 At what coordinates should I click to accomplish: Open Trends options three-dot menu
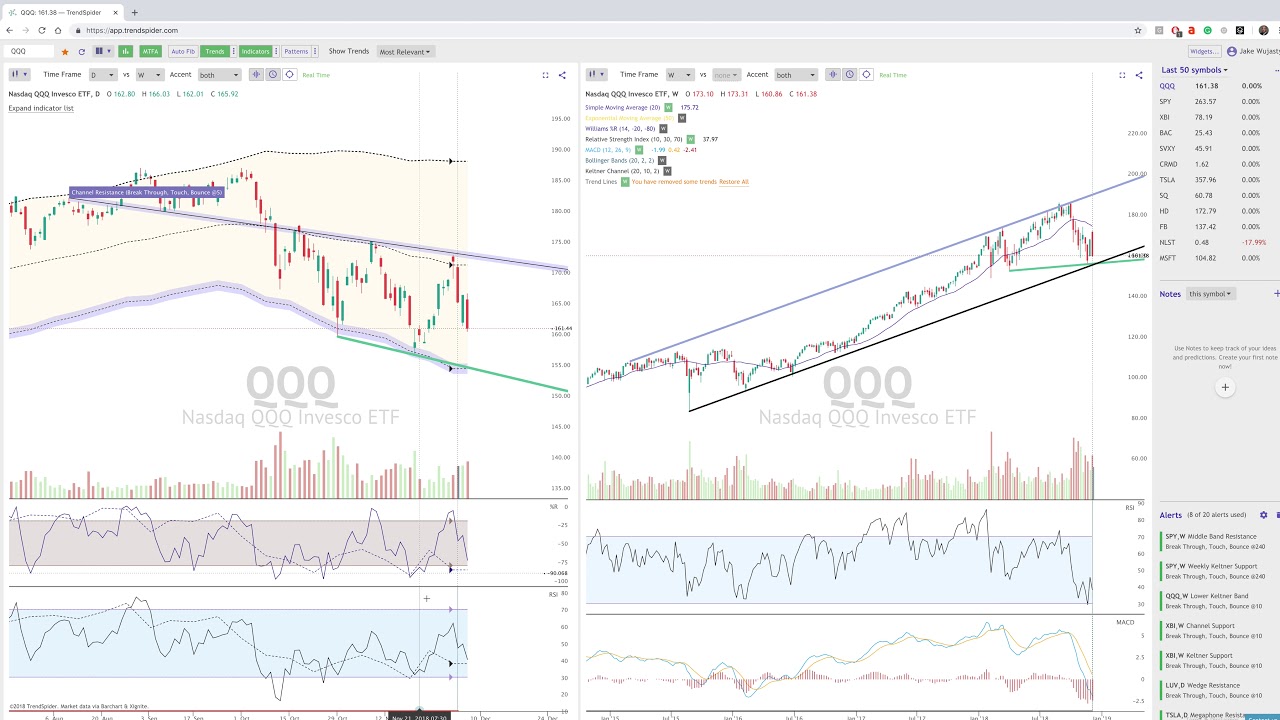click(x=232, y=51)
